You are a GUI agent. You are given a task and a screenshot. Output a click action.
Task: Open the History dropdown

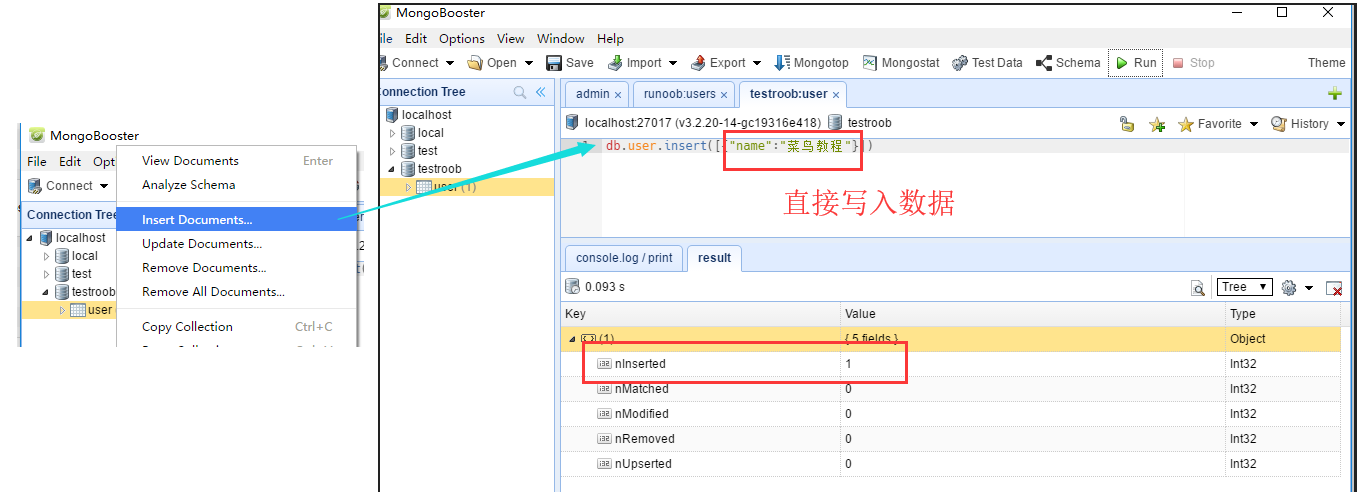coord(1308,124)
